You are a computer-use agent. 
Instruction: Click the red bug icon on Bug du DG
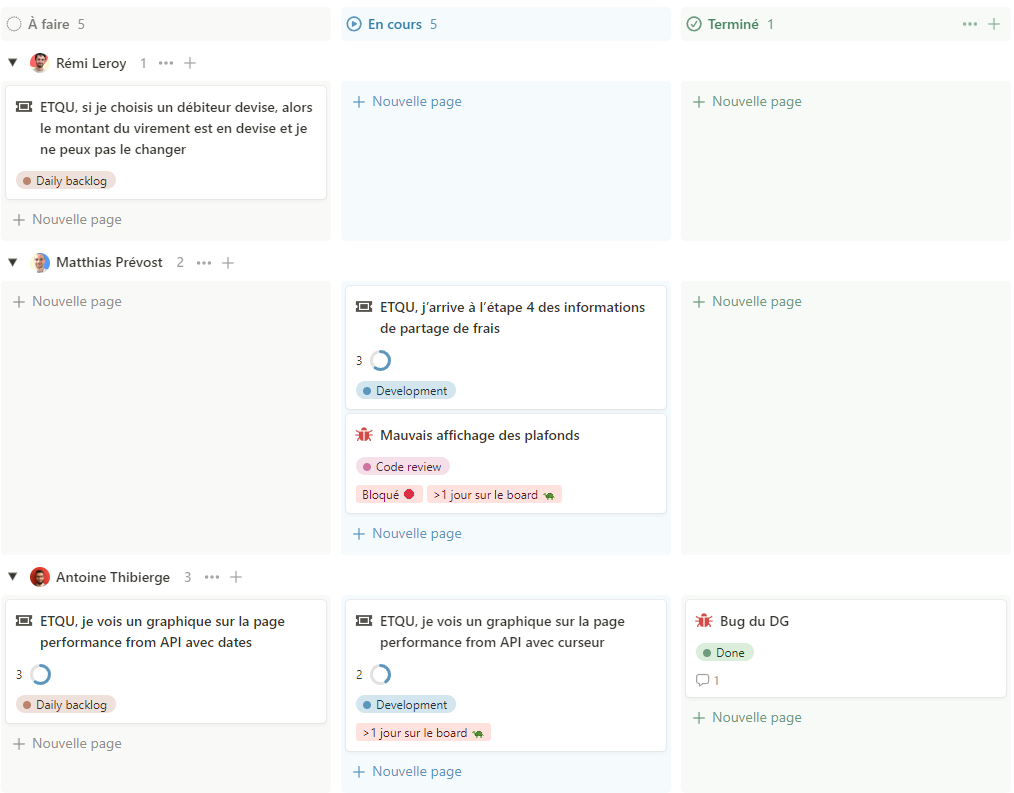coord(704,621)
